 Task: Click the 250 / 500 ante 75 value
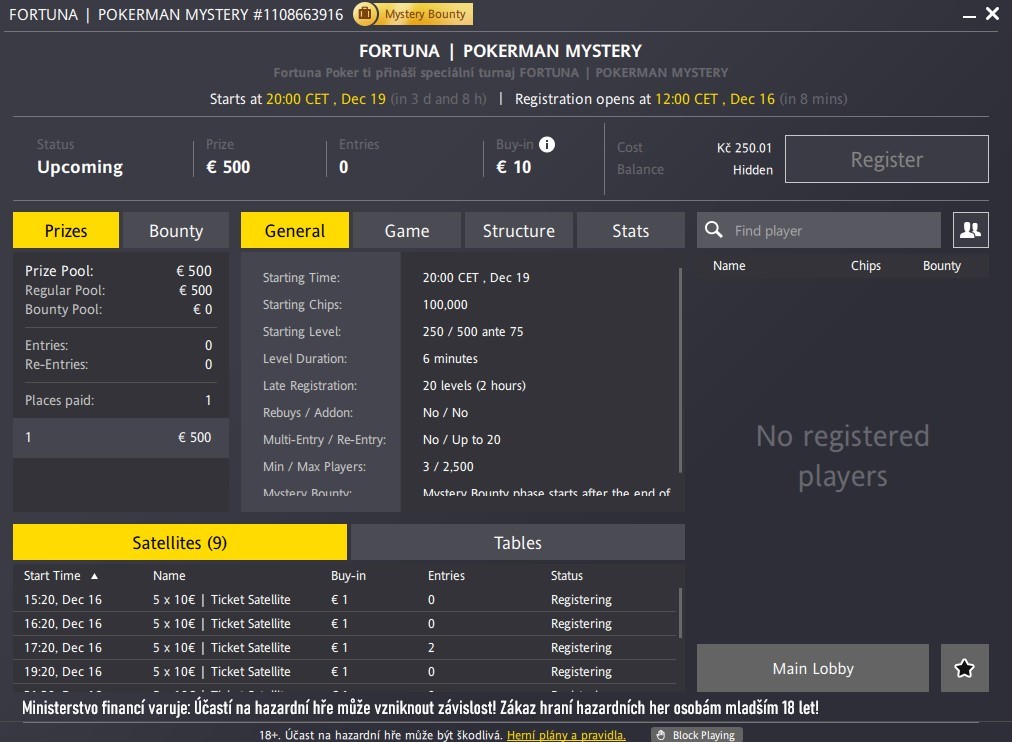coord(473,332)
